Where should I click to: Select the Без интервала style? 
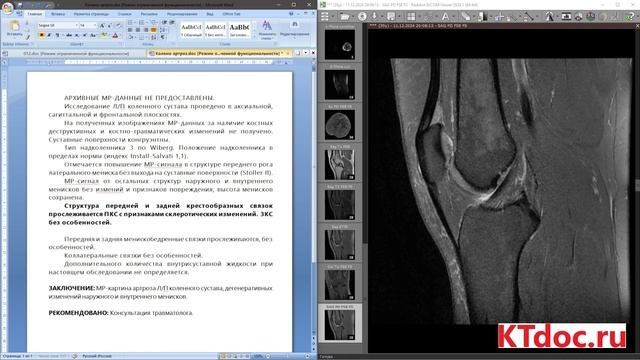click(x=215, y=30)
